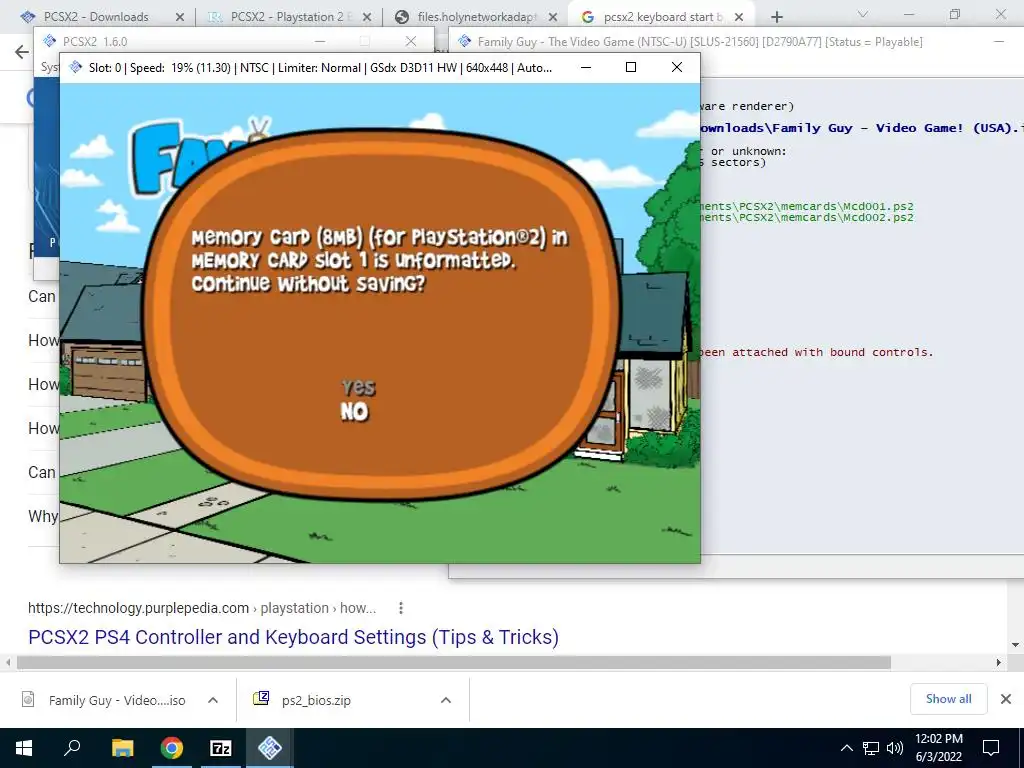The image size is (1024, 768).
Task: Close the PCSX2 - Downloads tab
Action: click(x=180, y=17)
